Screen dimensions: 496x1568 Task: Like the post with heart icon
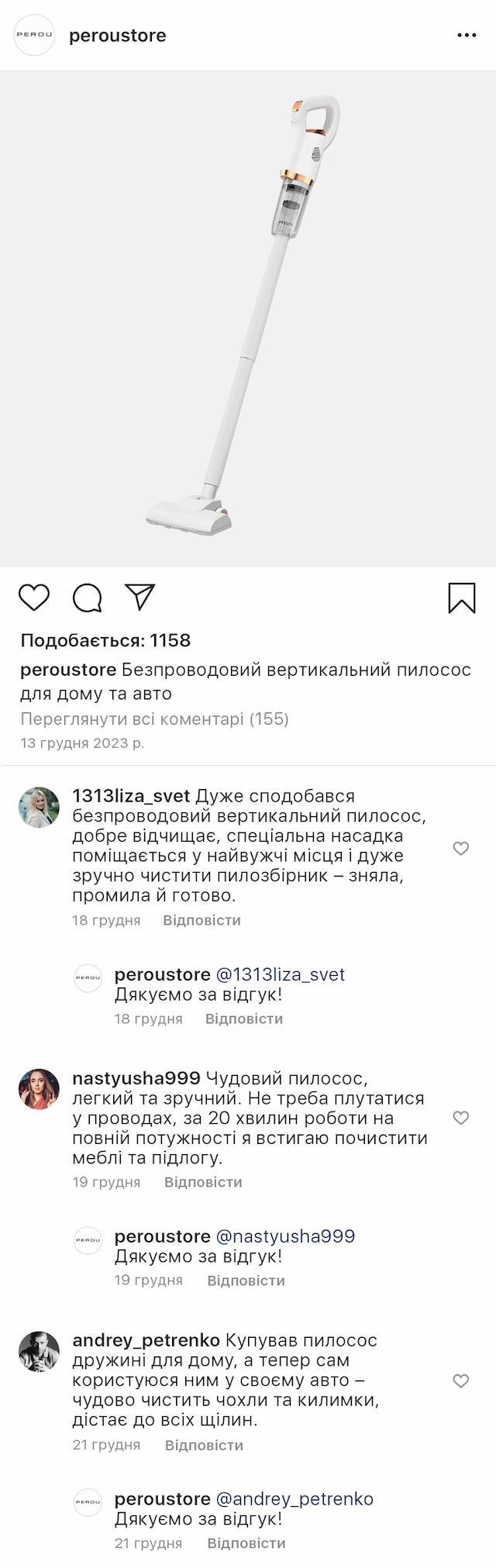pyautogui.click(x=34, y=598)
